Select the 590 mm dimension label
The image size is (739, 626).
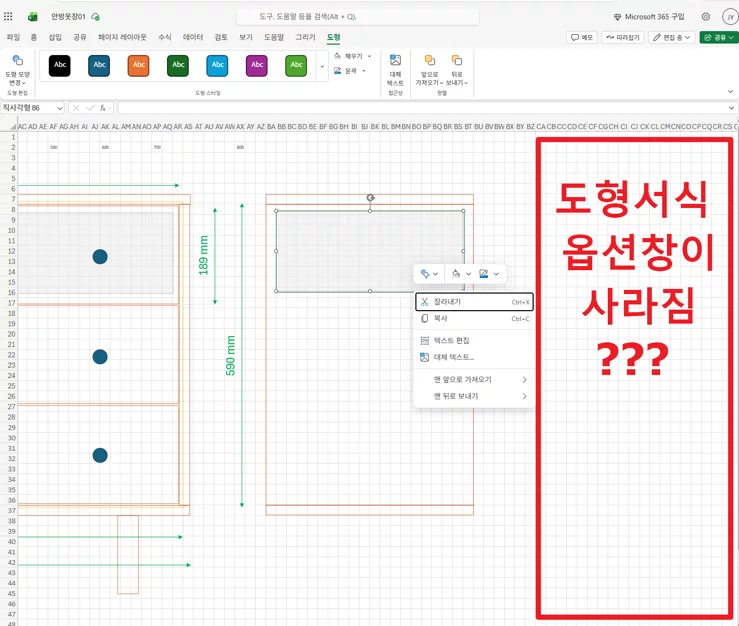click(230, 355)
